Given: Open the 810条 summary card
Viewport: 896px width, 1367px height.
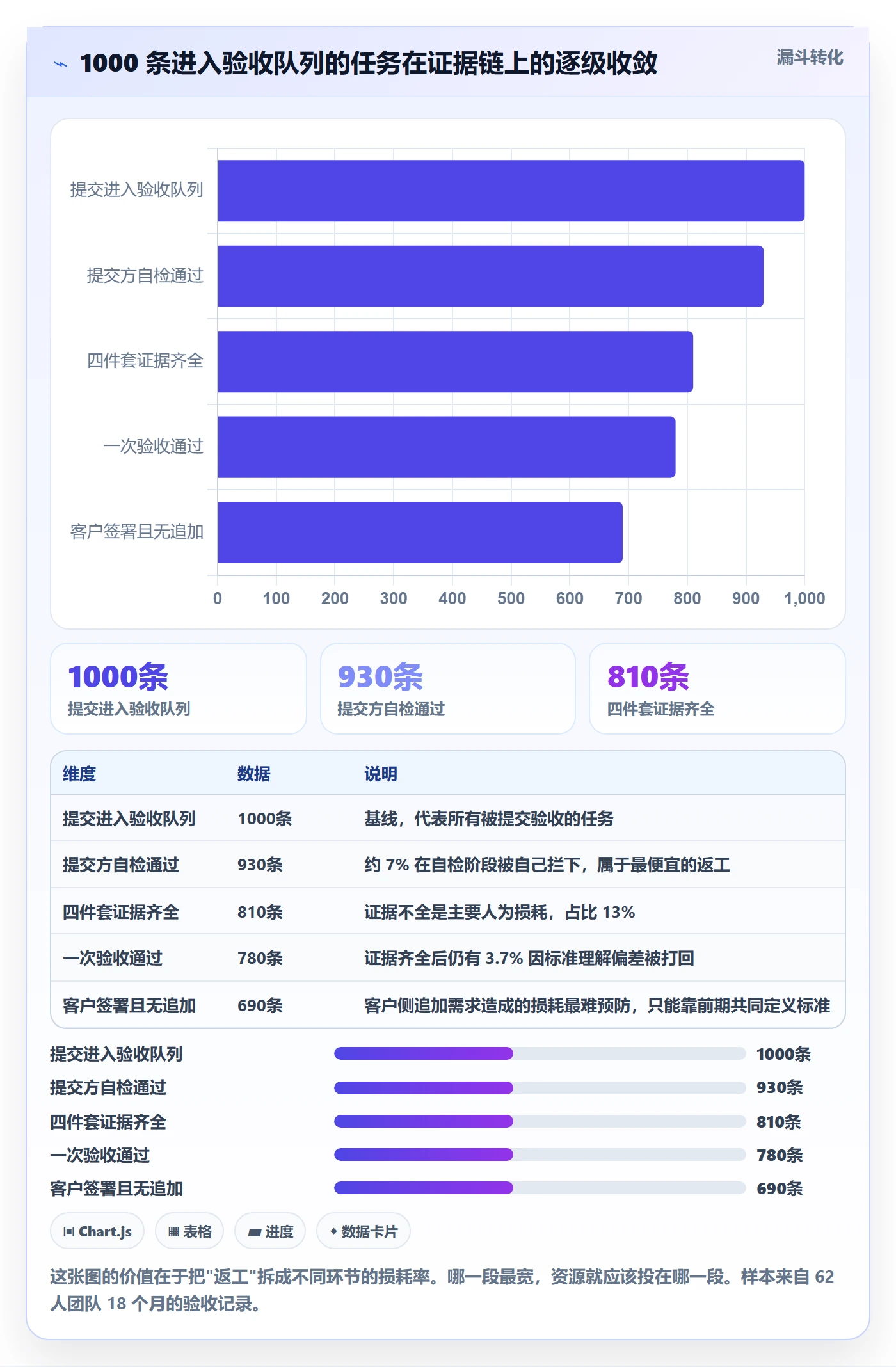Looking at the screenshot, I should pyautogui.click(x=717, y=689).
